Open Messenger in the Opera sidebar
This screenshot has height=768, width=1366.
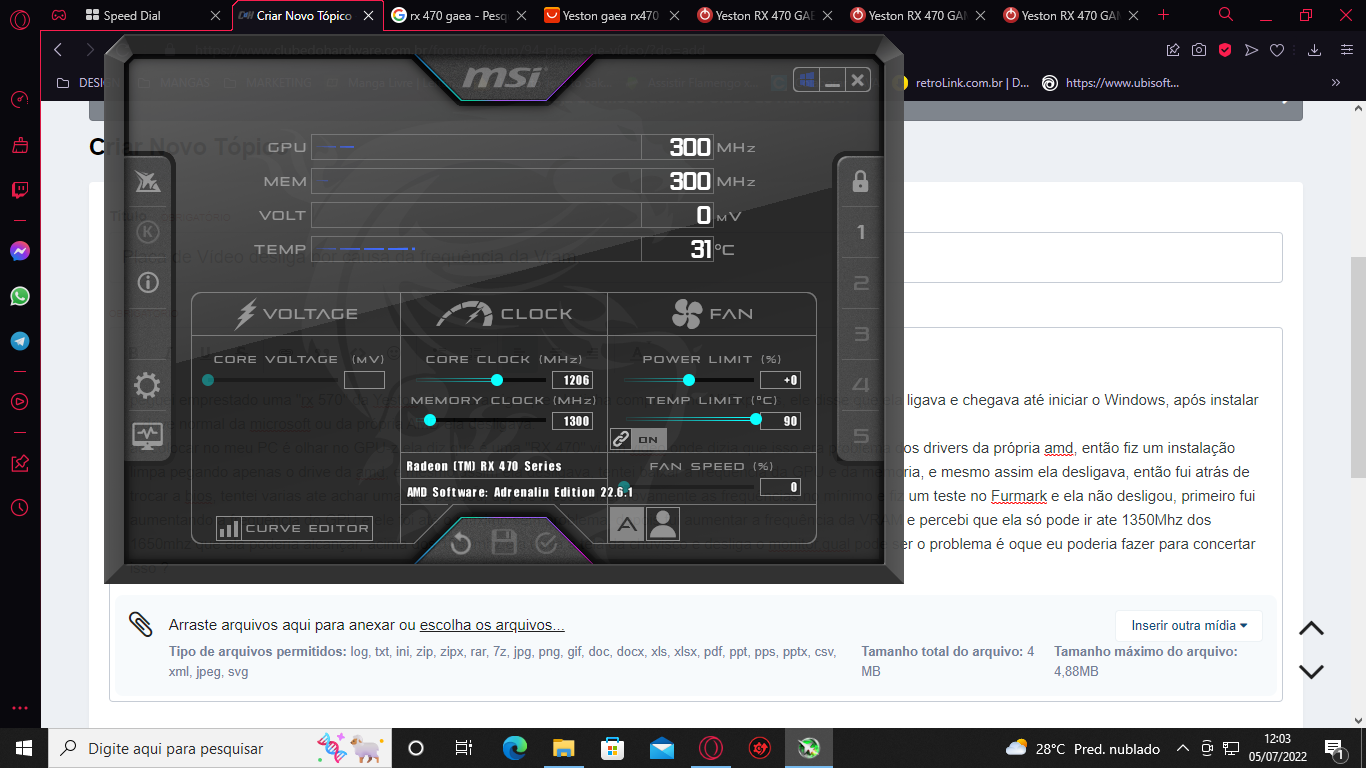point(20,251)
